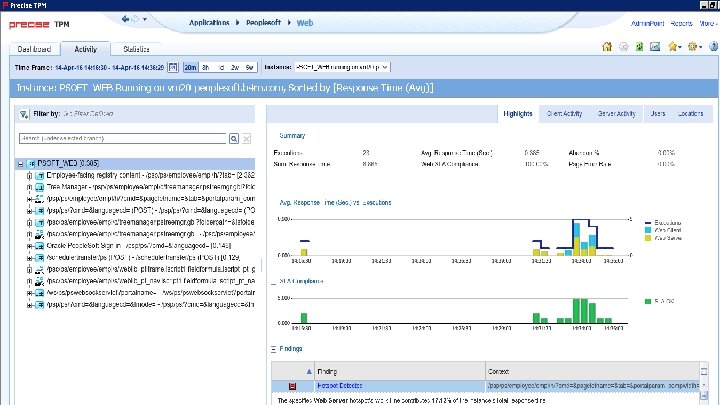Sort by the Context column header
The image size is (720, 405).
[592, 371]
